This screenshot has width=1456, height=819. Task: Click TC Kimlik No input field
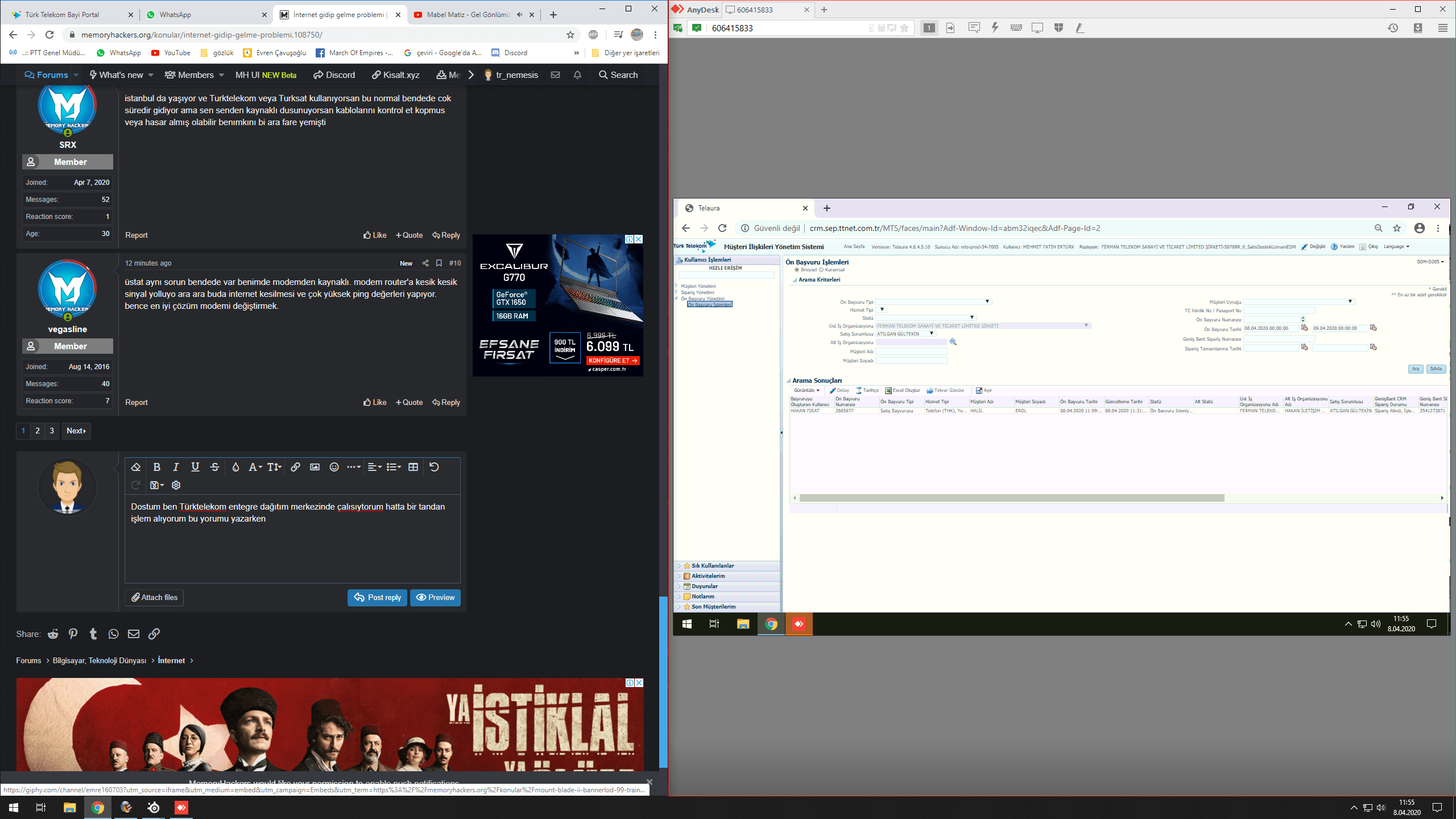[1279, 311]
